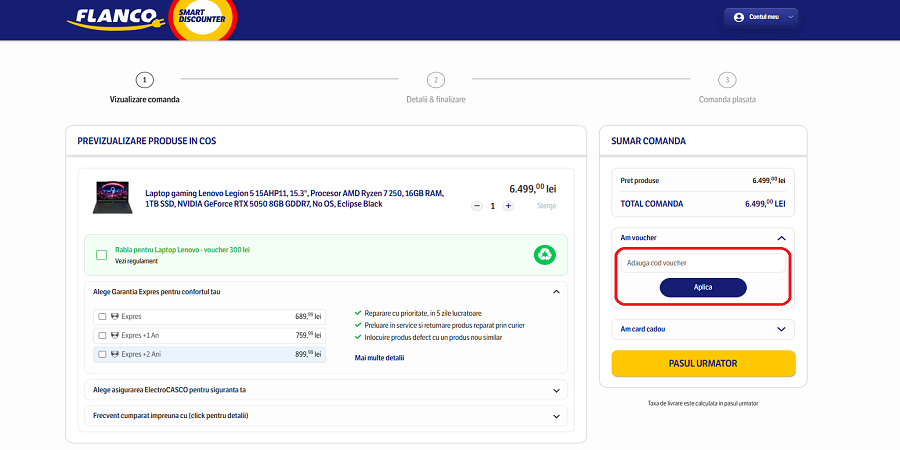The image size is (900, 450).
Task: Click the Reparare cu prioritate checkmark text
Action: [422, 313]
